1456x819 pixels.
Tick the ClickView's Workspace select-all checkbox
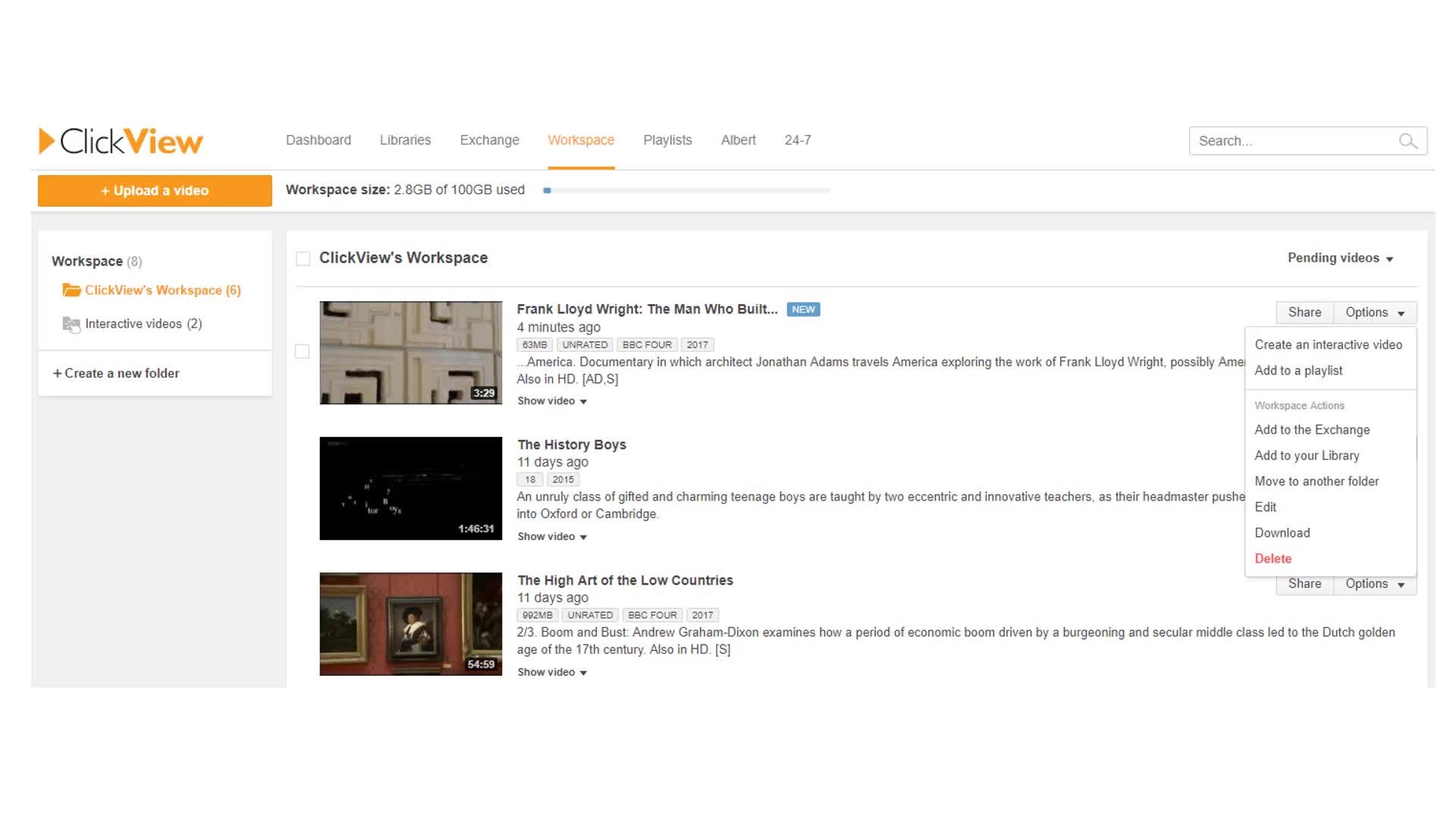pos(303,259)
